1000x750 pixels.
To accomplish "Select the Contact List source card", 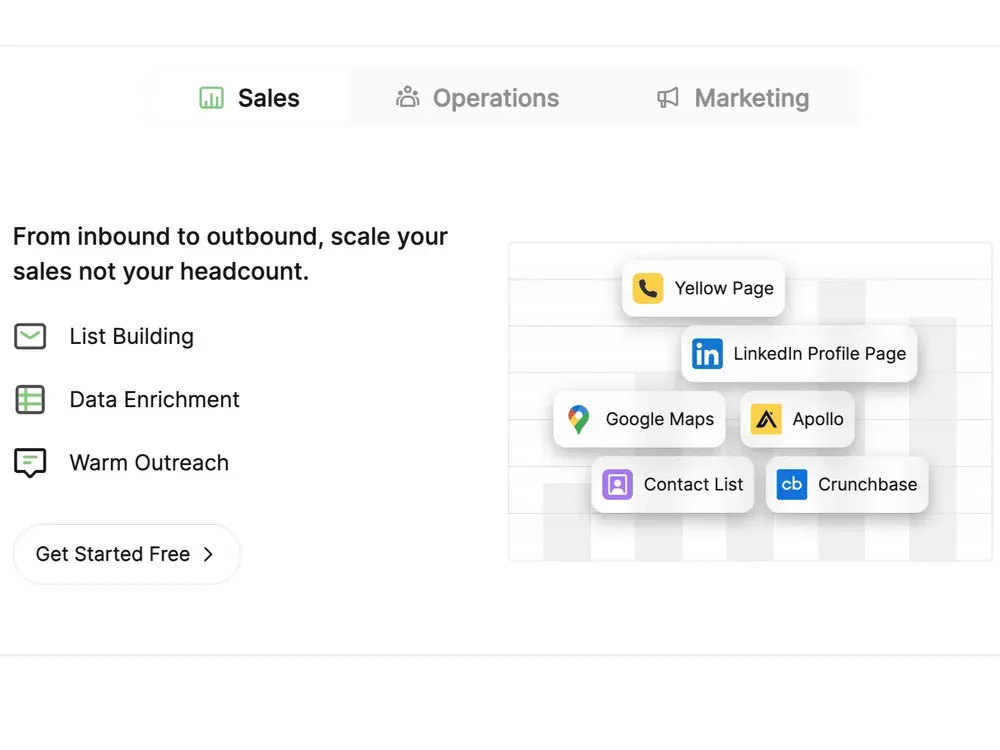I will tap(673, 485).
